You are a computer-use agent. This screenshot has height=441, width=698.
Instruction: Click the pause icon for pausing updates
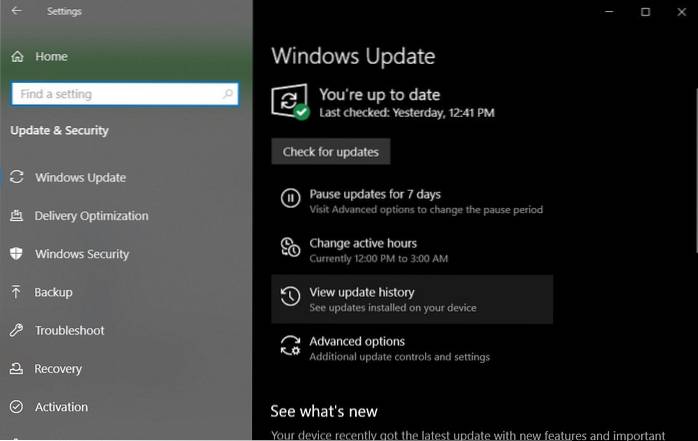(x=290, y=199)
